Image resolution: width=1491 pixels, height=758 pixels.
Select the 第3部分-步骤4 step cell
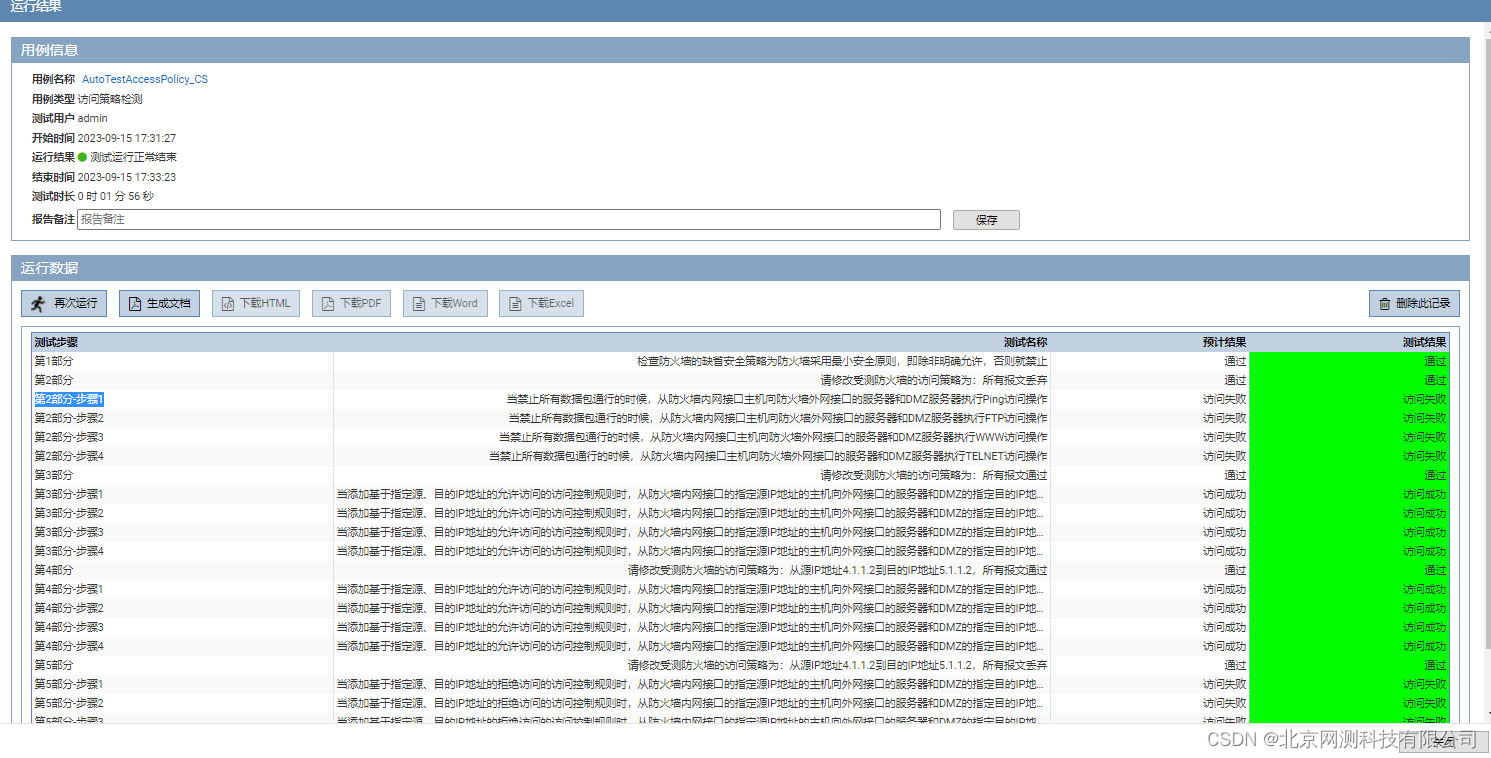click(x=182, y=551)
